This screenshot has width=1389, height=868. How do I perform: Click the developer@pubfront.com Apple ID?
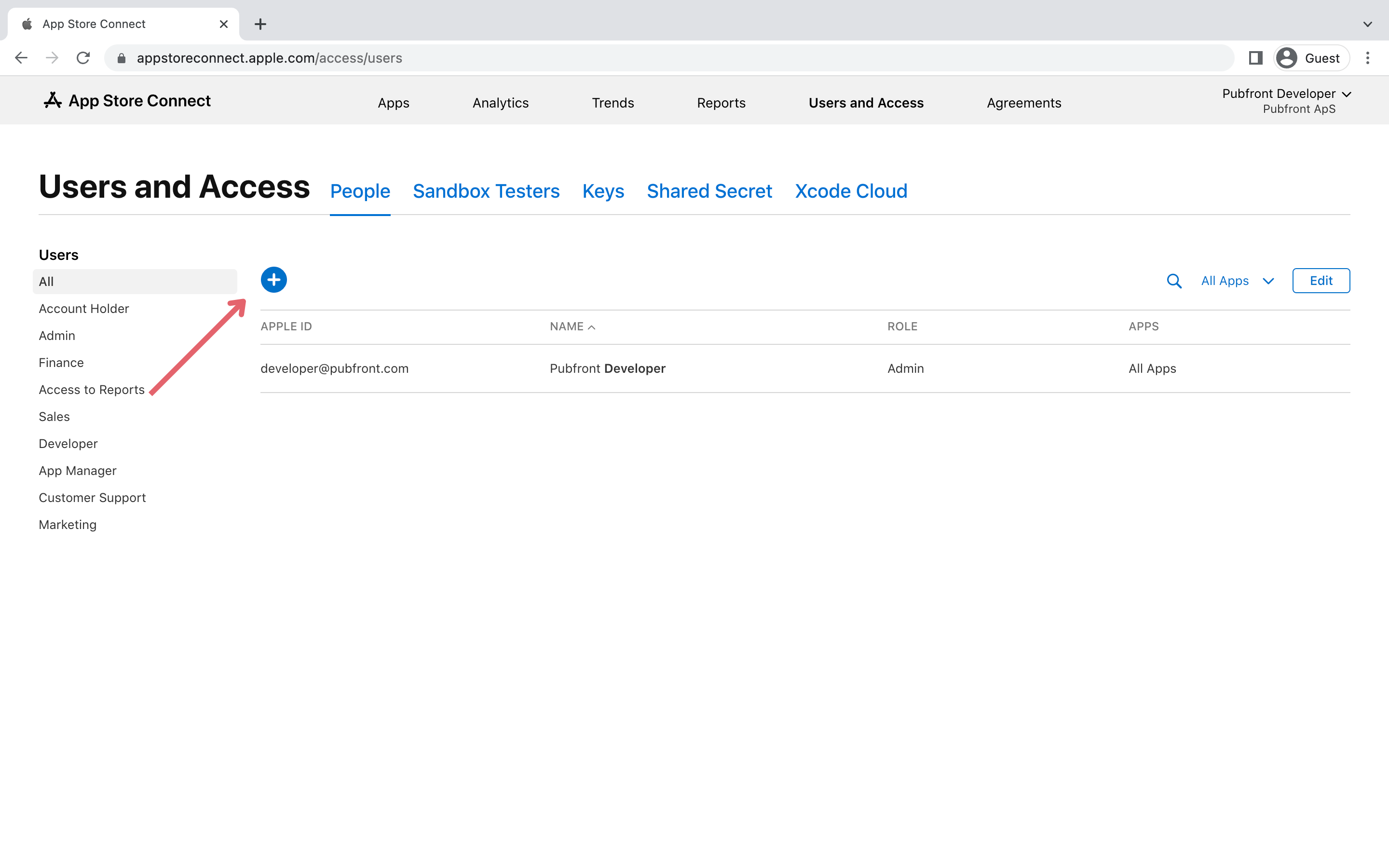(x=334, y=368)
